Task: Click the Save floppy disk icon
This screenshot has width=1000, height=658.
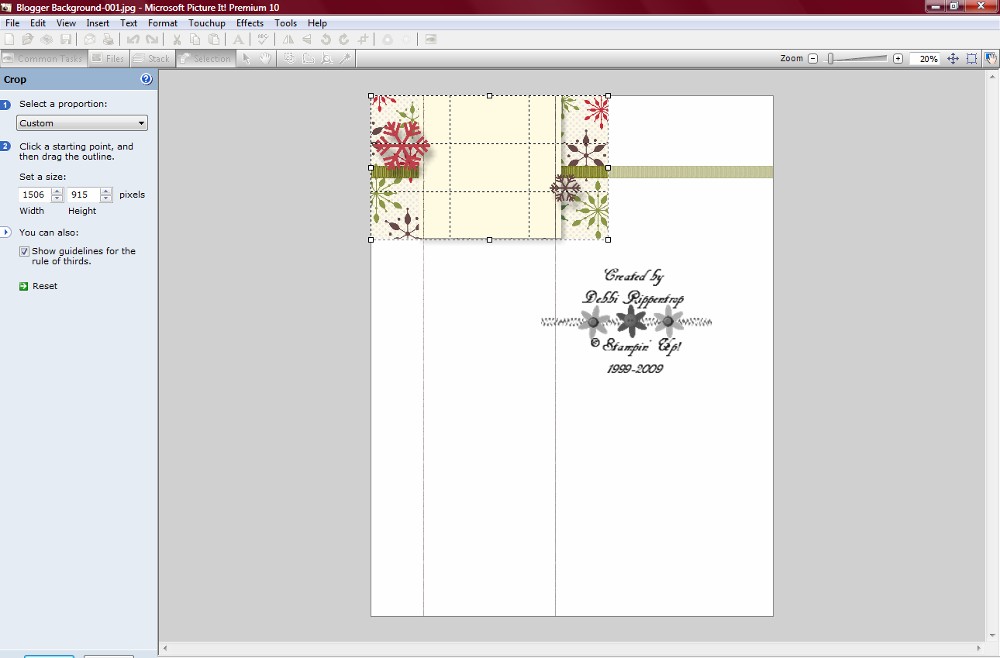Action: 66,40
